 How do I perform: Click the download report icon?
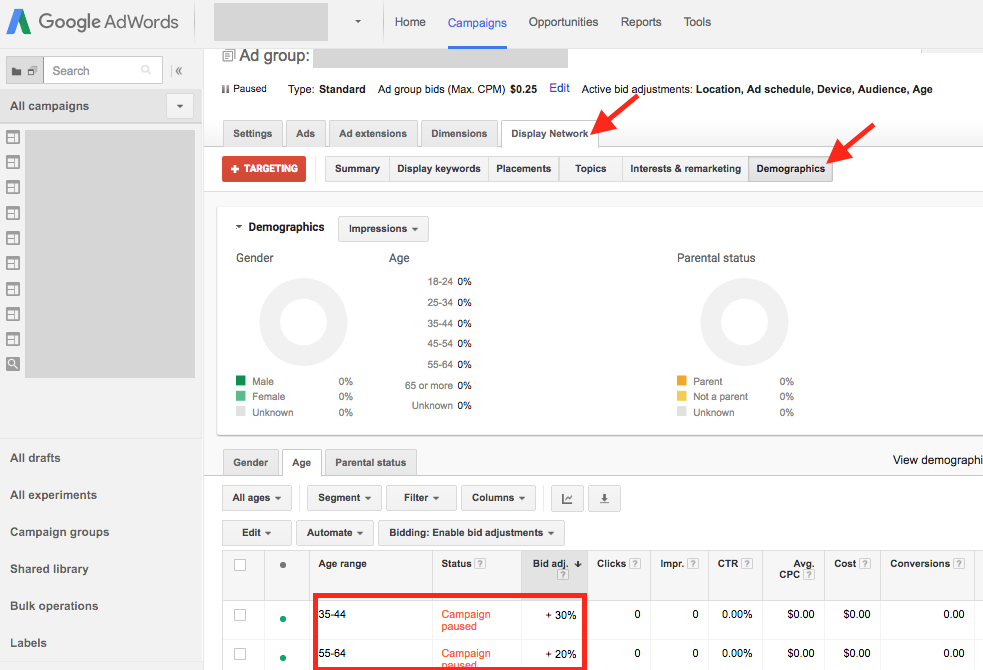click(x=604, y=498)
